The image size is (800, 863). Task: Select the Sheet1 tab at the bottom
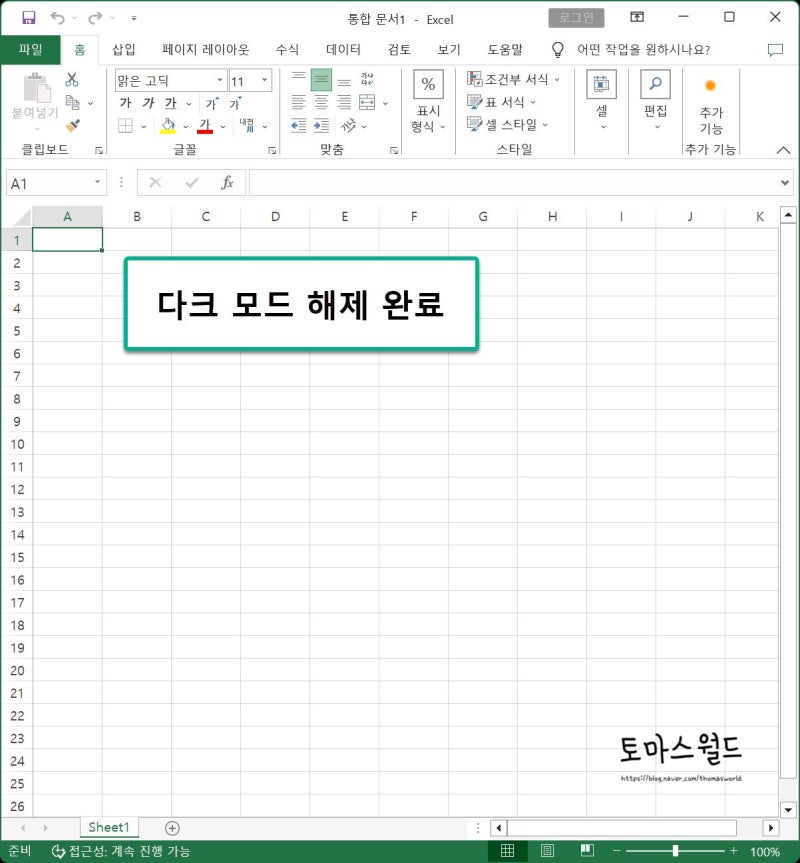click(x=108, y=827)
